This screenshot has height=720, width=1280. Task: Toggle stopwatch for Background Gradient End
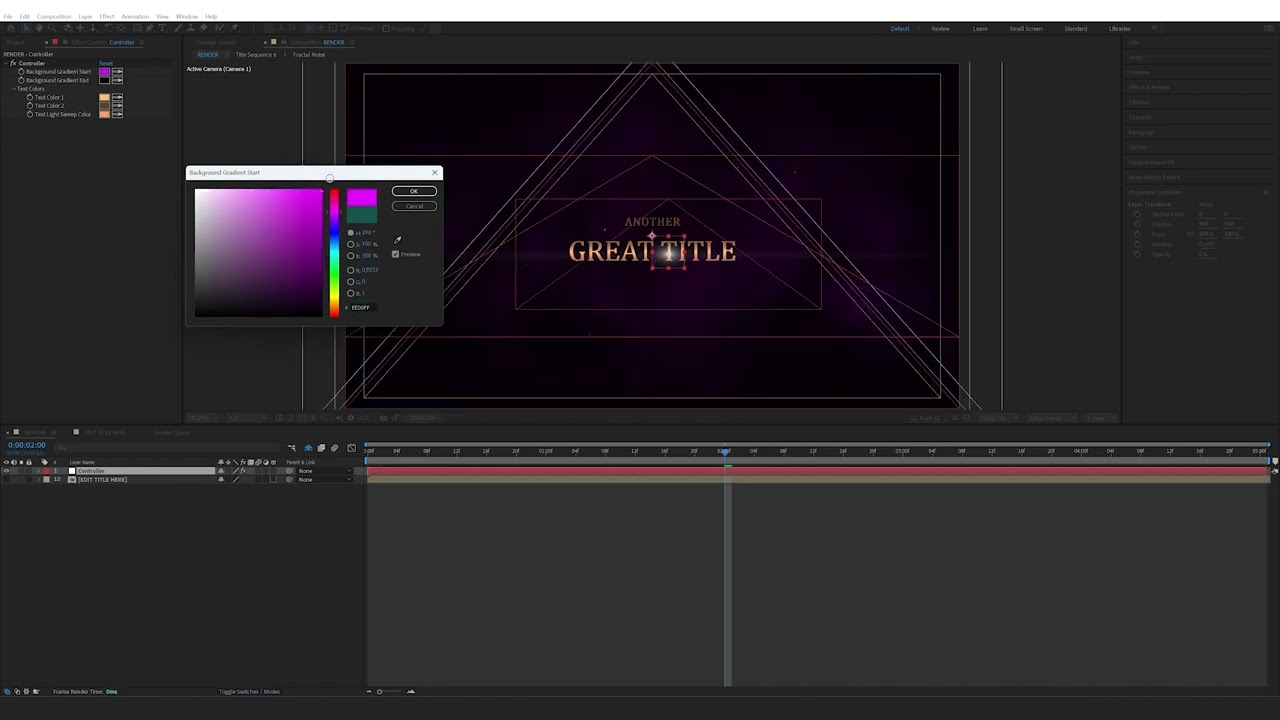click(21, 80)
